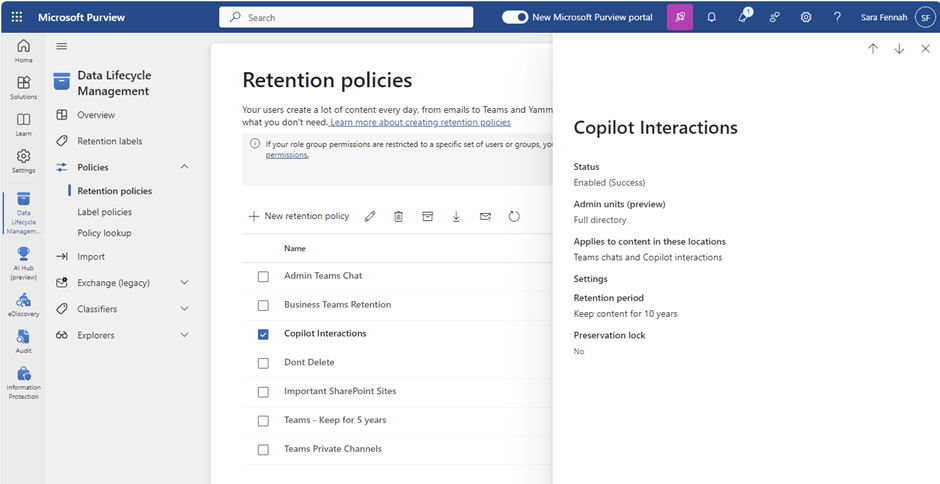Click the archive box toolbar icon

(x=427, y=217)
